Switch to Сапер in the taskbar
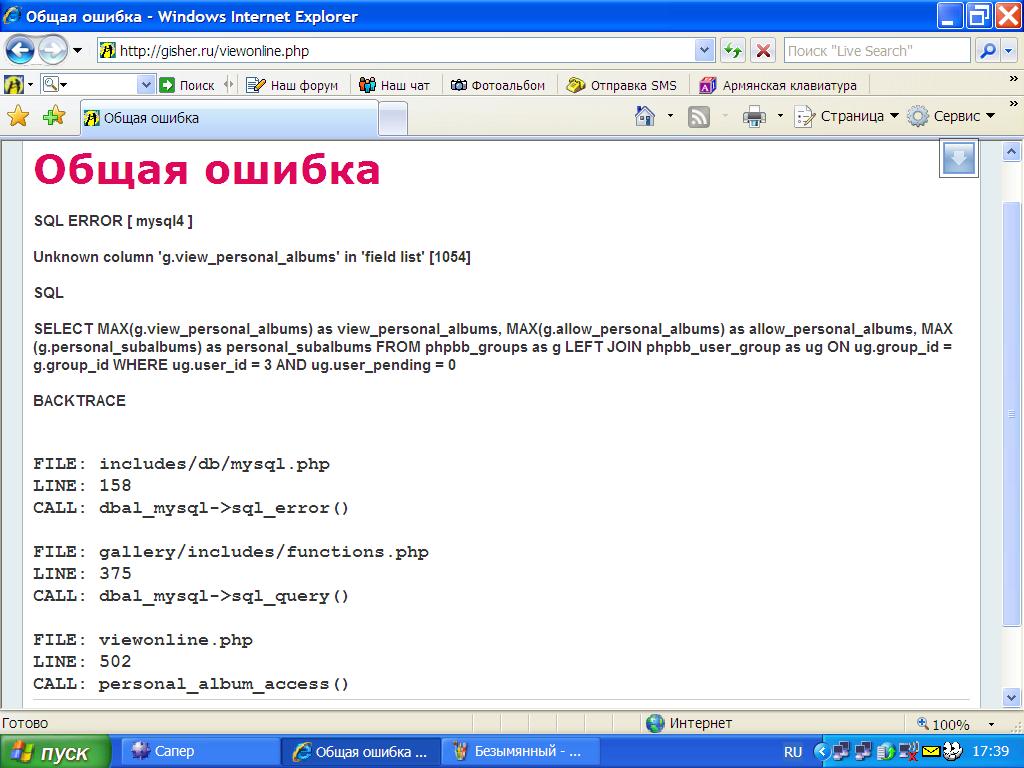 tap(196, 751)
